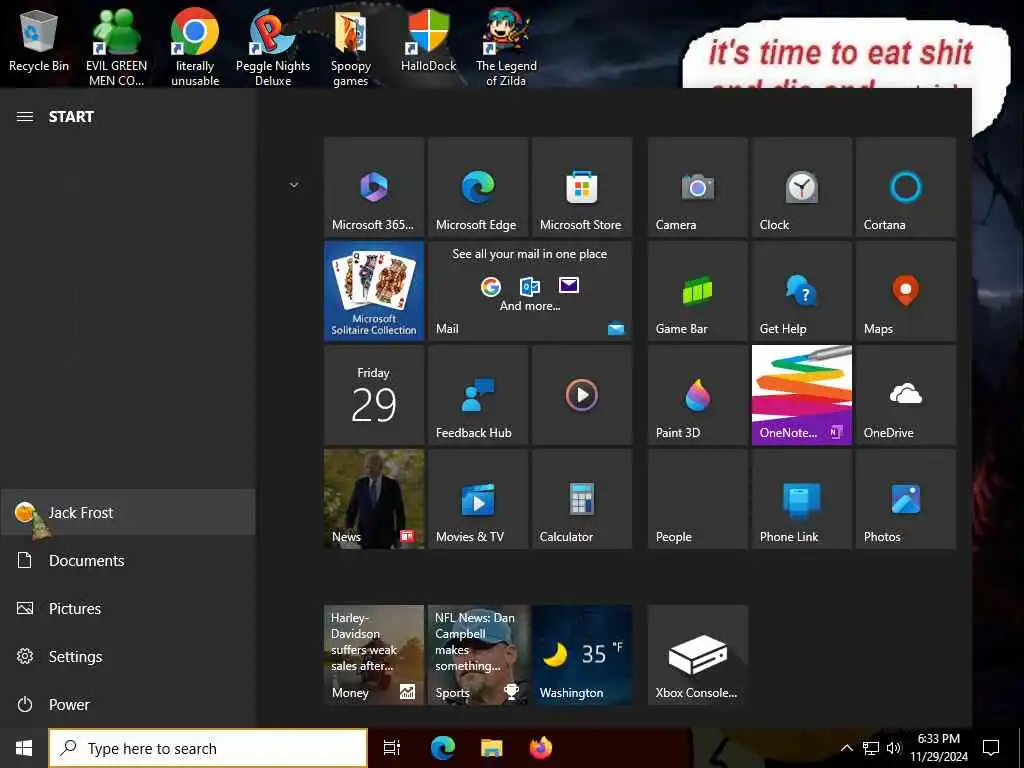This screenshot has height=768, width=1024.
Task: Open the Get Help tile
Action: pos(801,291)
